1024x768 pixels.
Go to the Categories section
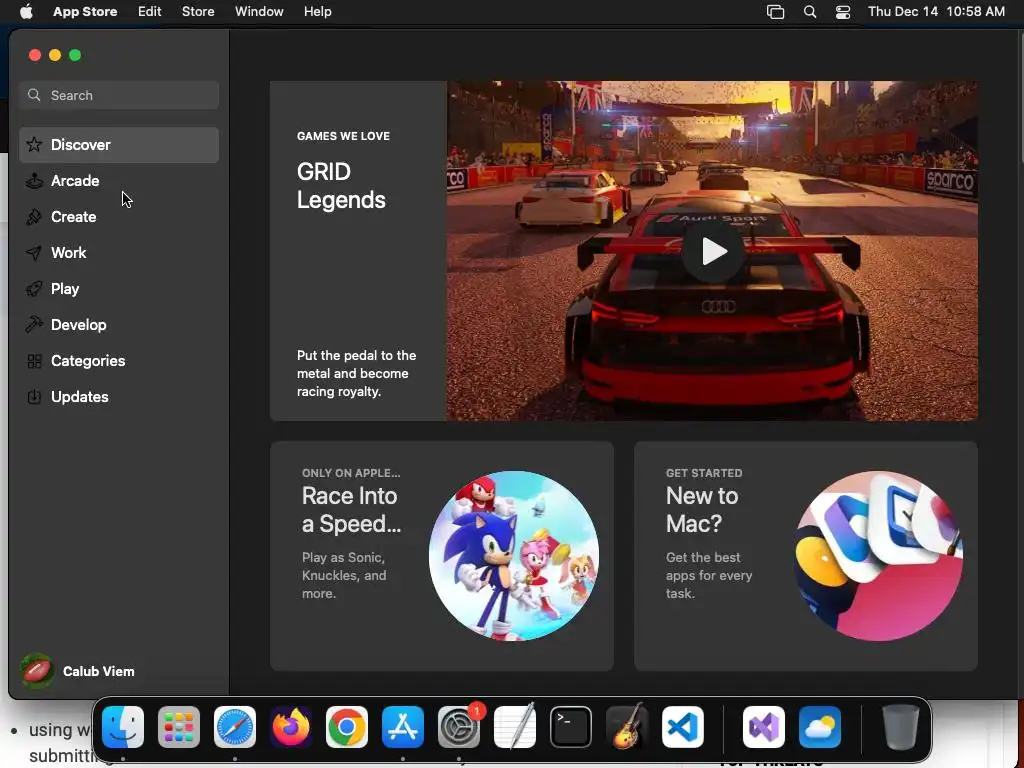pyautogui.click(x=119, y=360)
